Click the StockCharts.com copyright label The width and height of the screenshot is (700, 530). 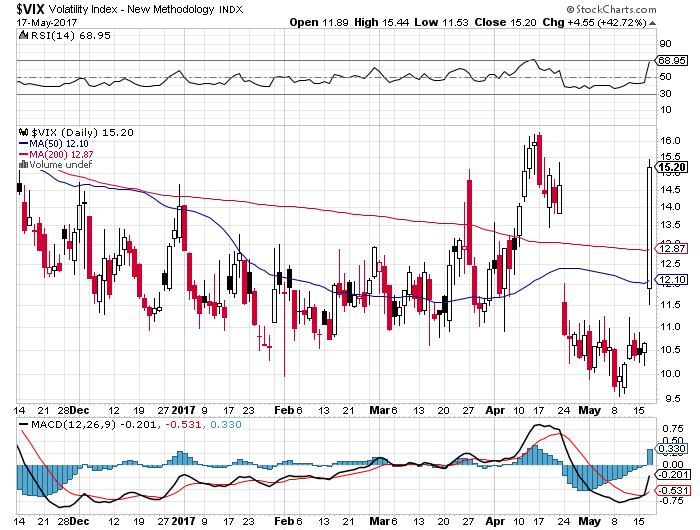pos(612,9)
